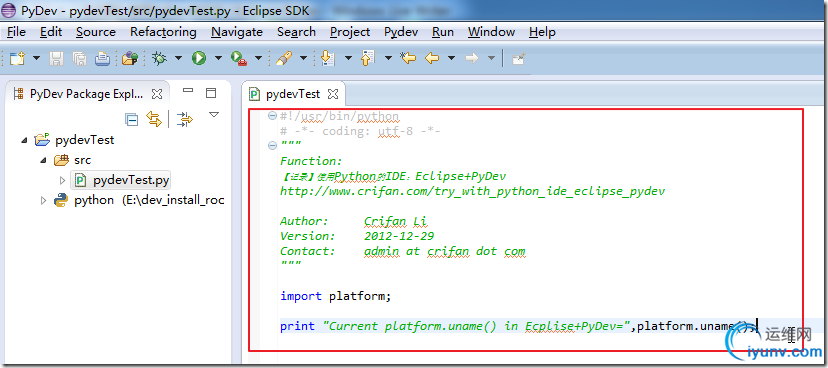Screen dimensions: 828x368
Task: Open the Run configurations dropdown arrow
Action: pos(218,59)
